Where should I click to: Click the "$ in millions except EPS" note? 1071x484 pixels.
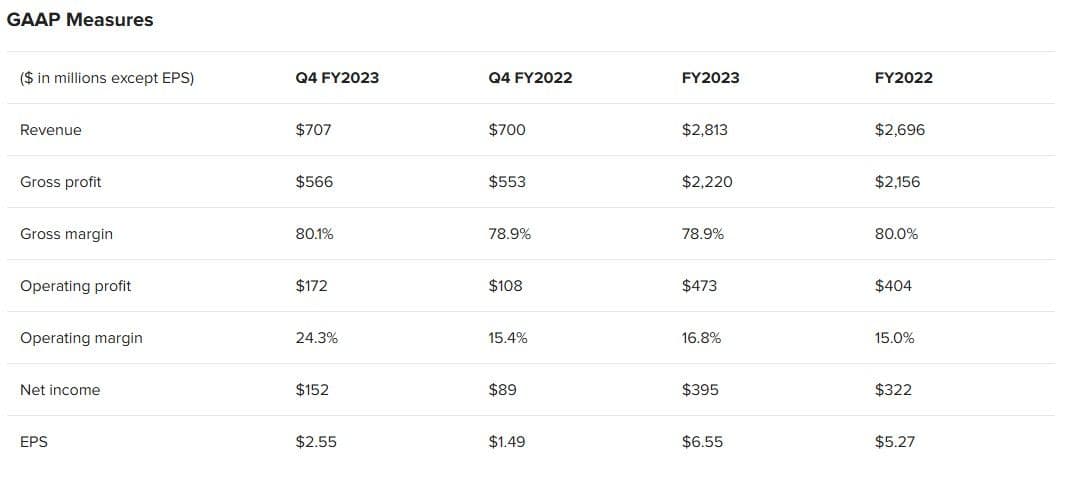click(107, 78)
